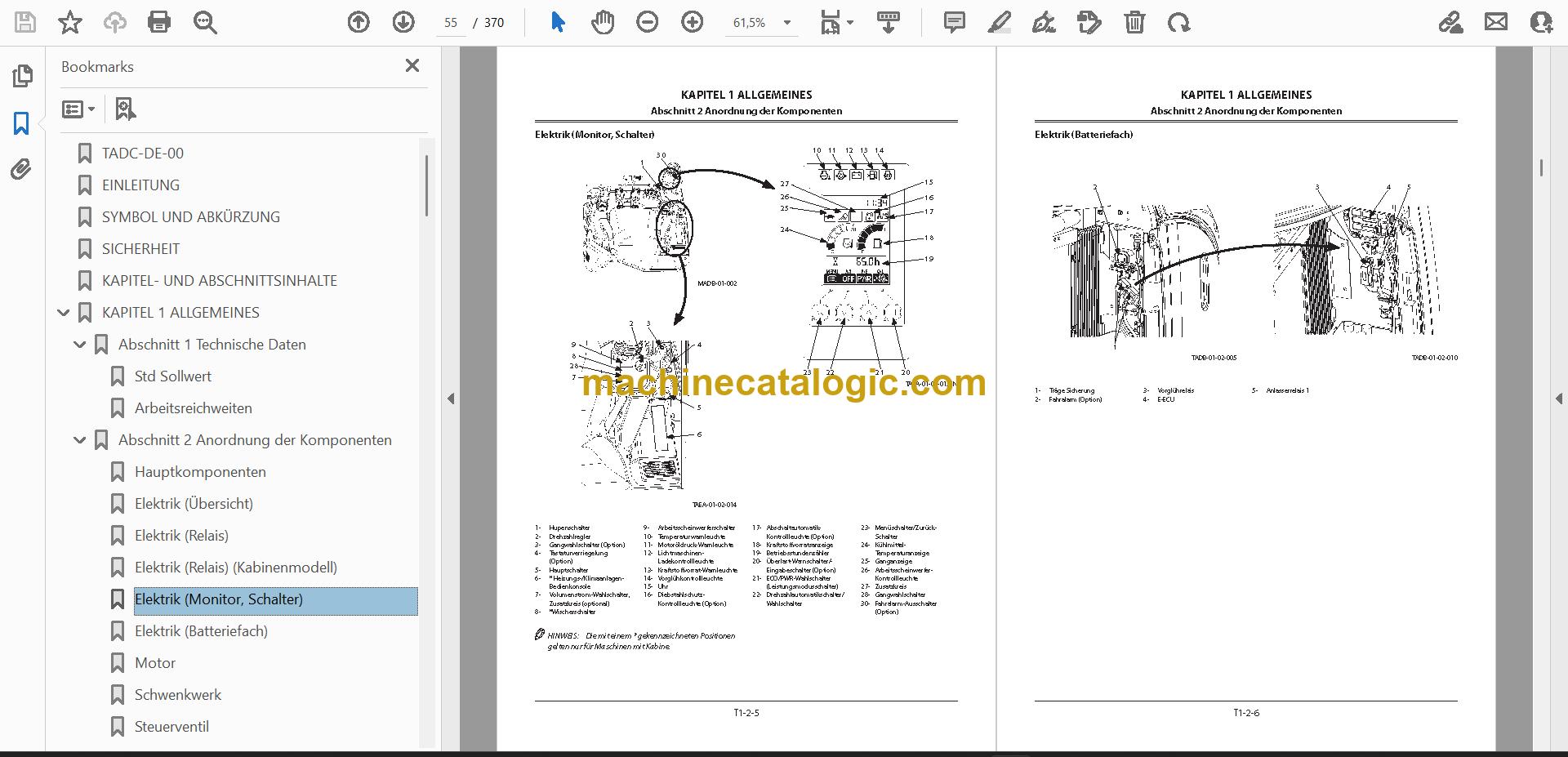Collapse the KAPITEL 1 ALLGEMEINES bookmark

pyautogui.click(x=64, y=313)
